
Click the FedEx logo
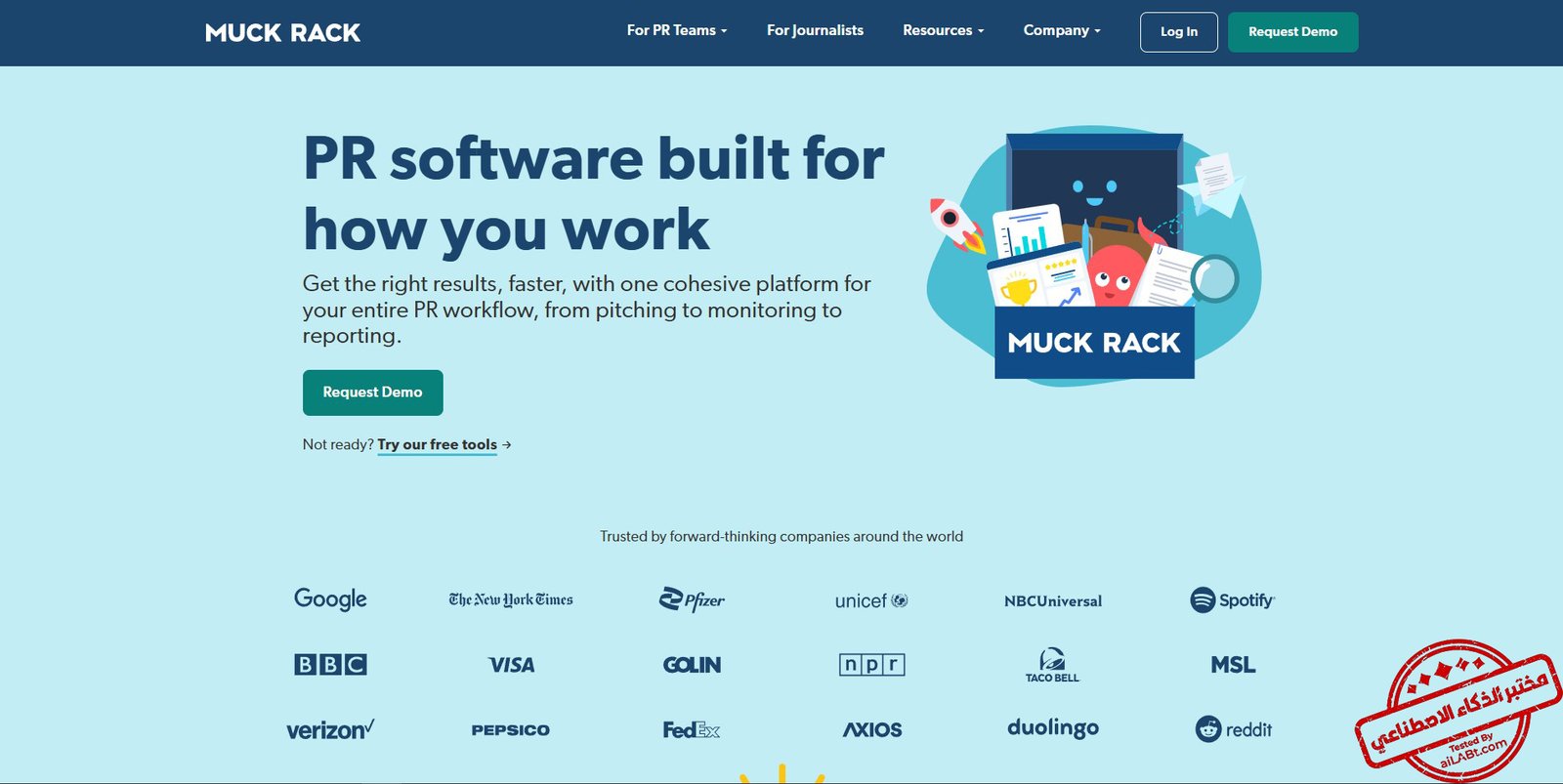coord(691,729)
